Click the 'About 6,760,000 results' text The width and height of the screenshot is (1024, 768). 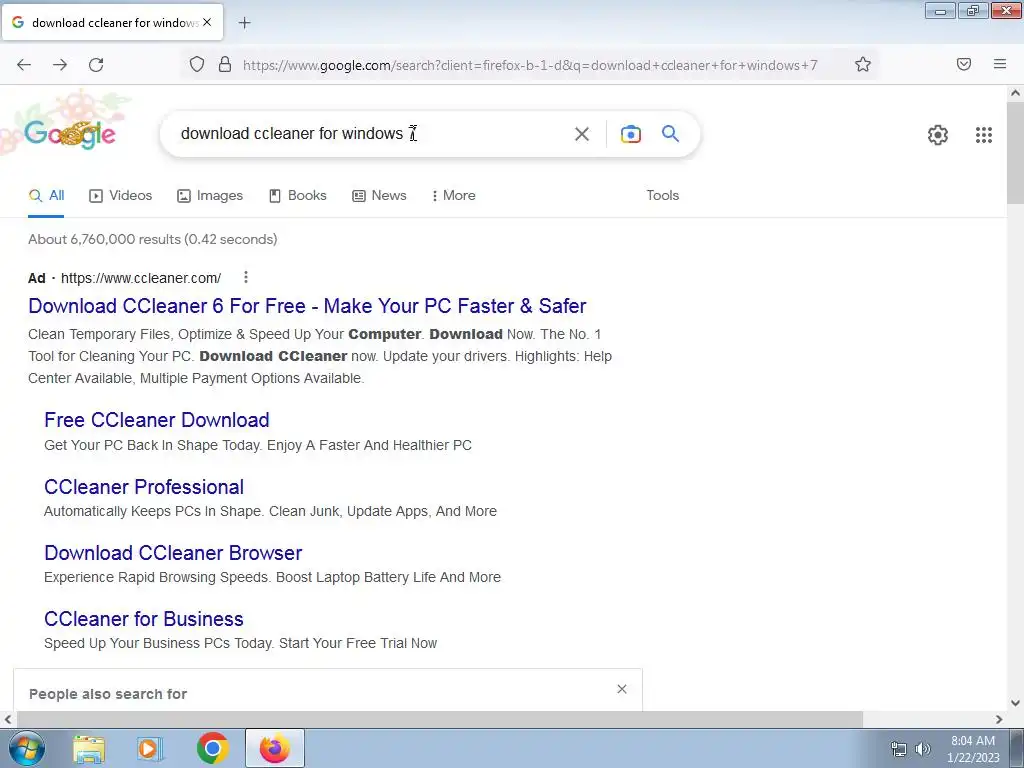[x=153, y=239]
